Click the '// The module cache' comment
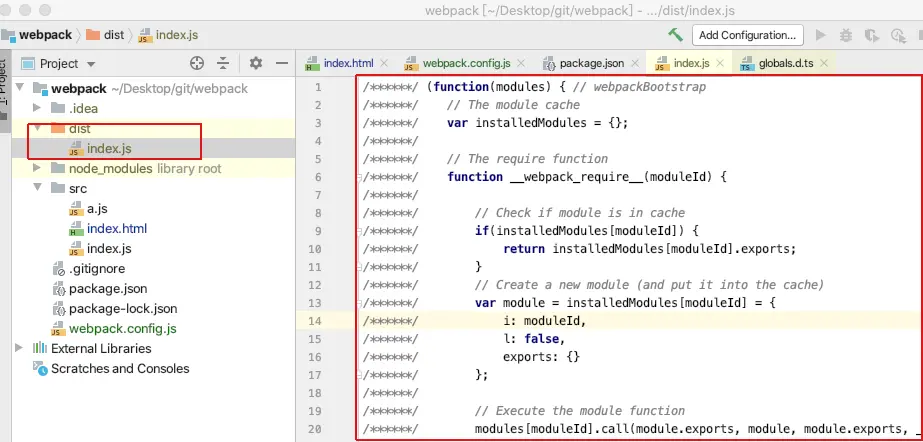The height and width of the screenshot is (442, 923). [x=513, y=105]
